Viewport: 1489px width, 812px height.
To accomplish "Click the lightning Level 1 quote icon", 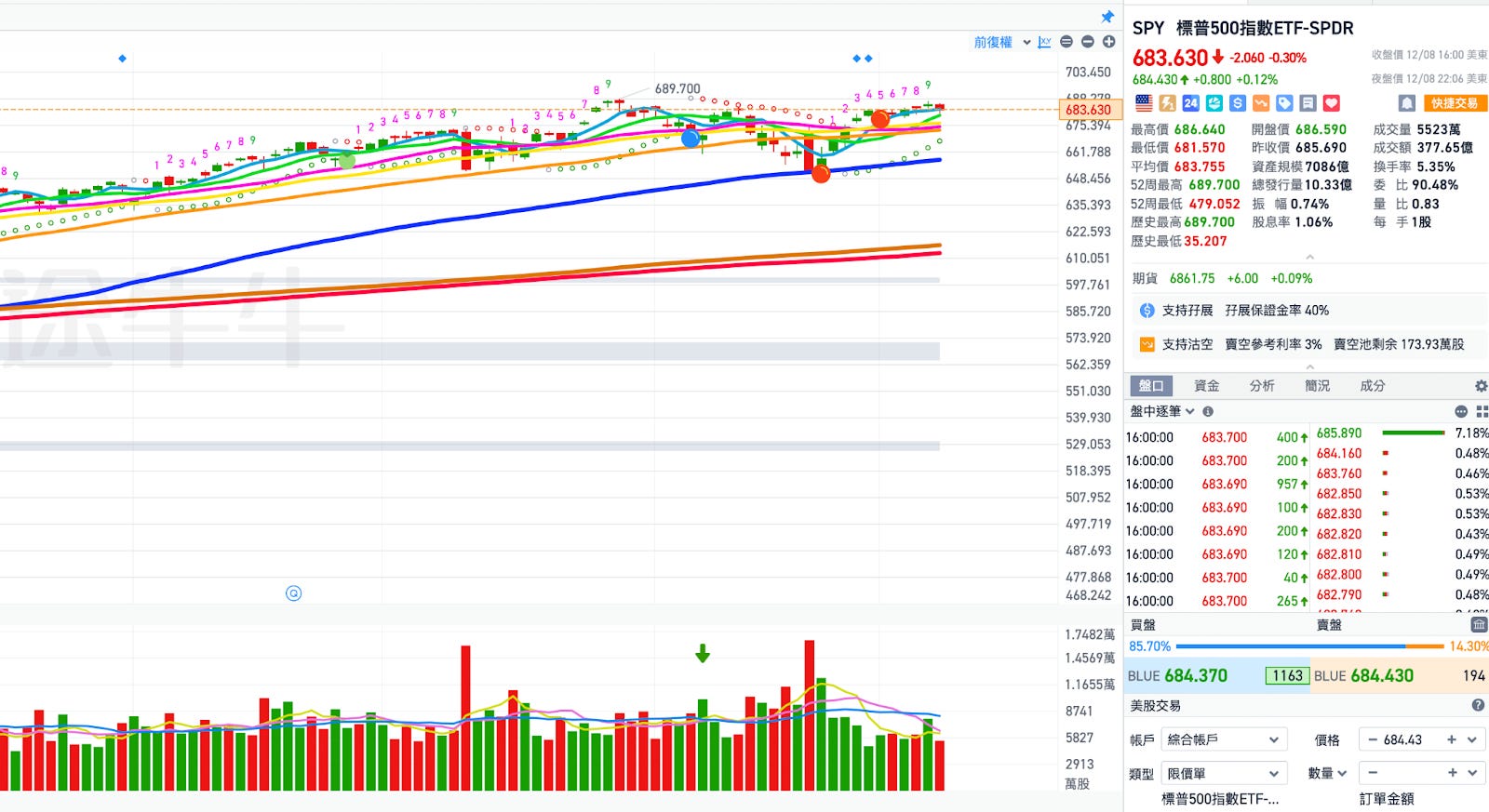I will [x=1167, y=103].
